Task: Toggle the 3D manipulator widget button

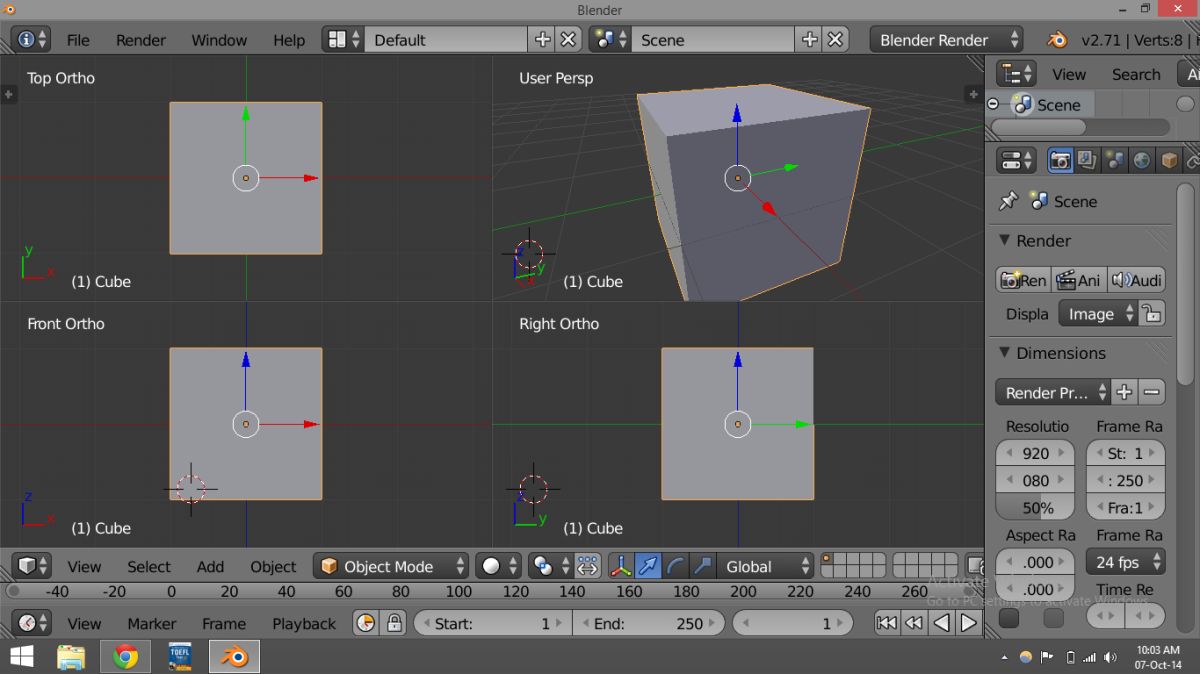Action: pos(620,566)
